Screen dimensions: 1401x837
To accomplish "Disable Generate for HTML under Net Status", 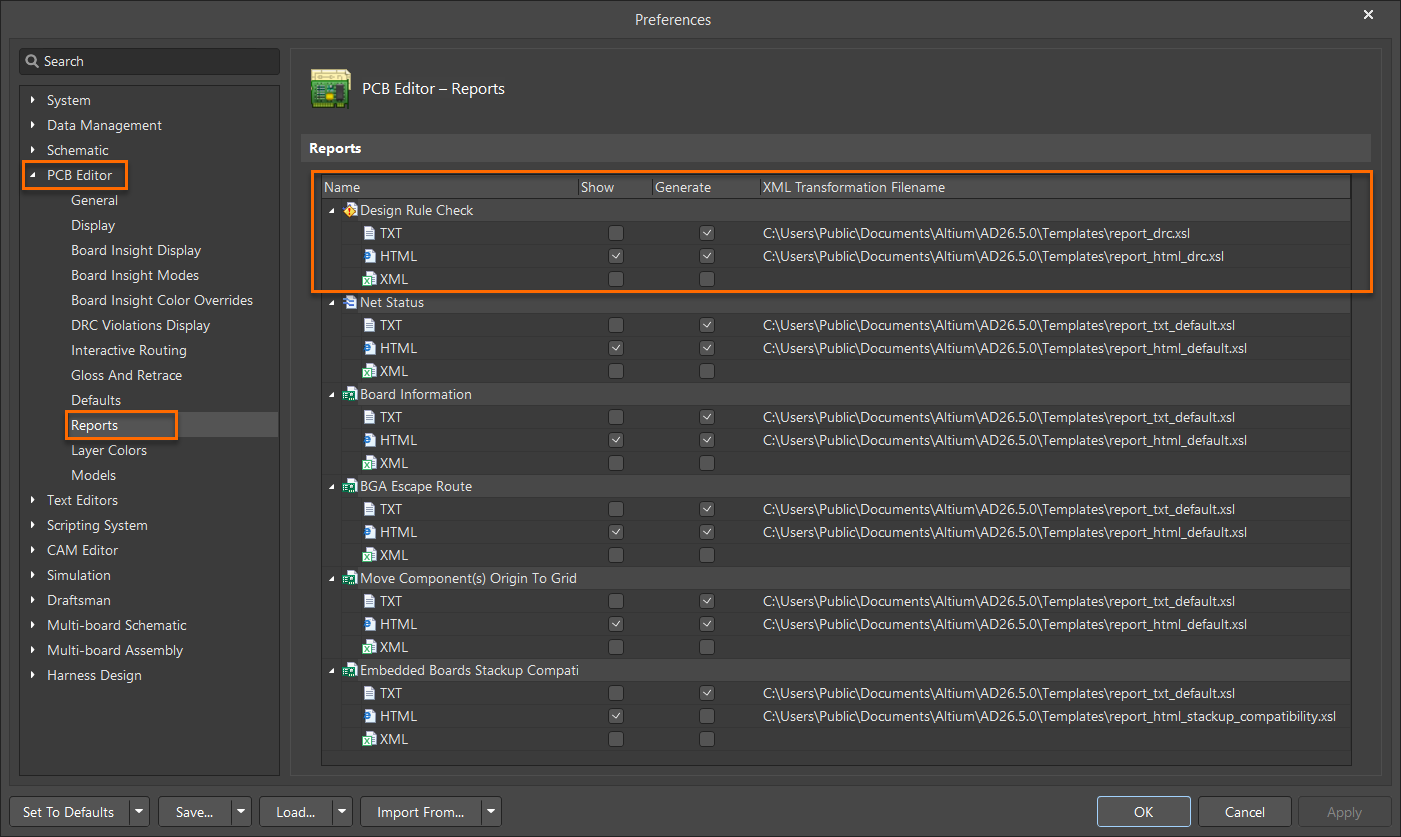I will 707,347.
